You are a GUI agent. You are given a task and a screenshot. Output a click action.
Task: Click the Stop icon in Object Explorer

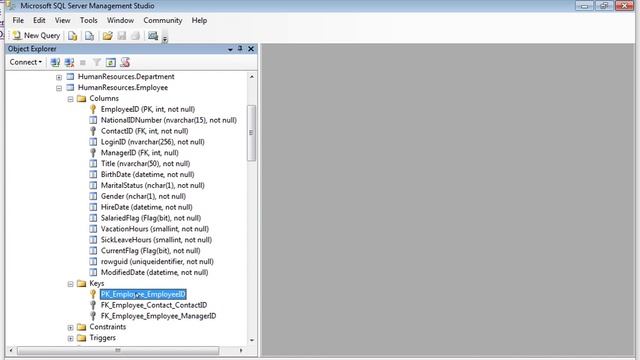point(83,62)
